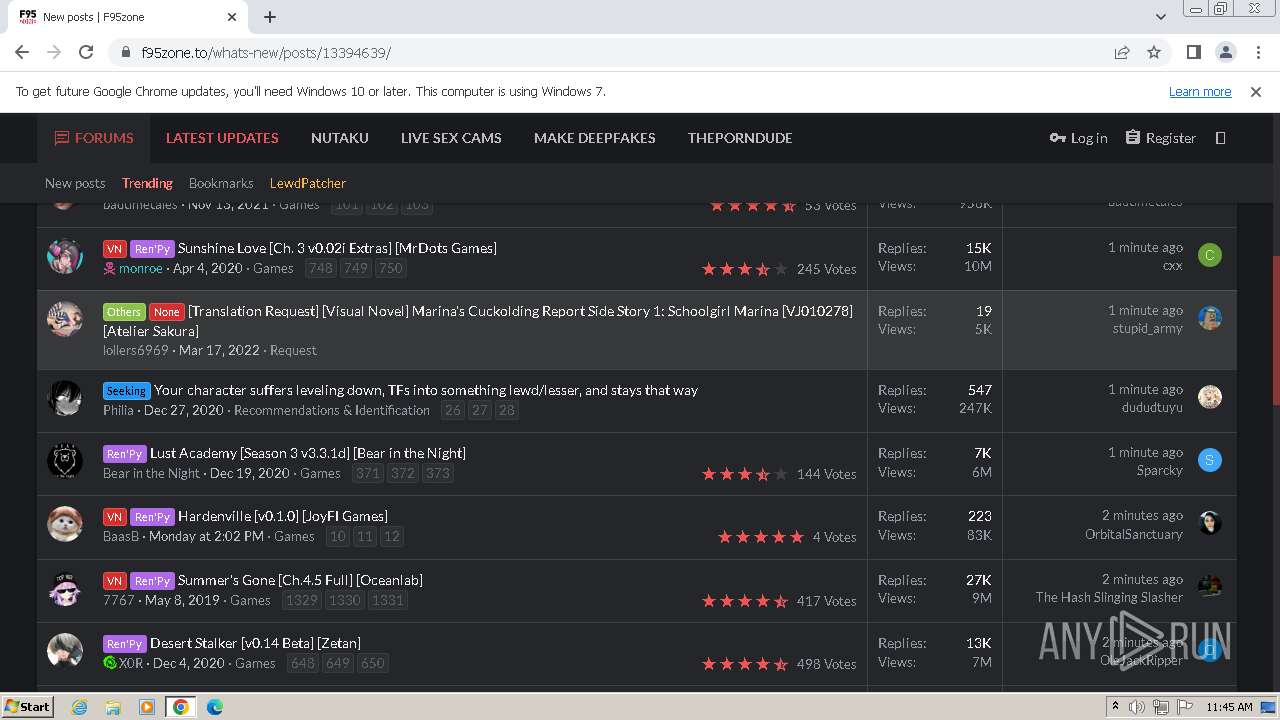Share this page icon in address bar
Screen dimensions: 1280x720
[1122, 52]
